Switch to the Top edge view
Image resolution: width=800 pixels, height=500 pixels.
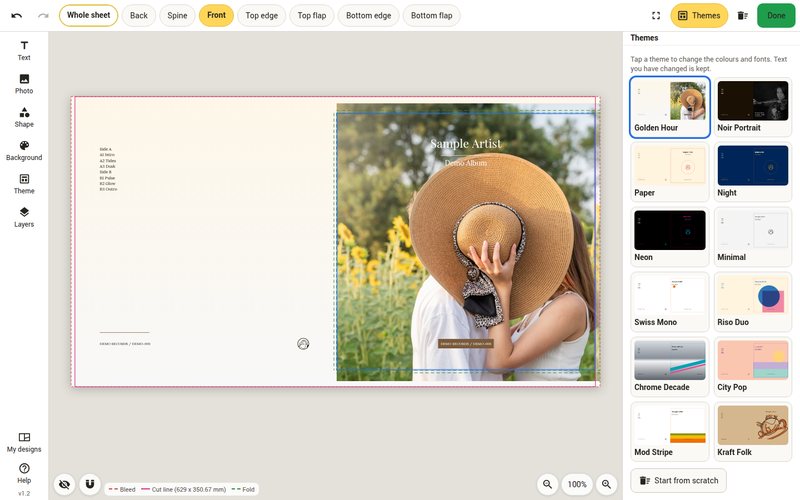tap(262, 16)
